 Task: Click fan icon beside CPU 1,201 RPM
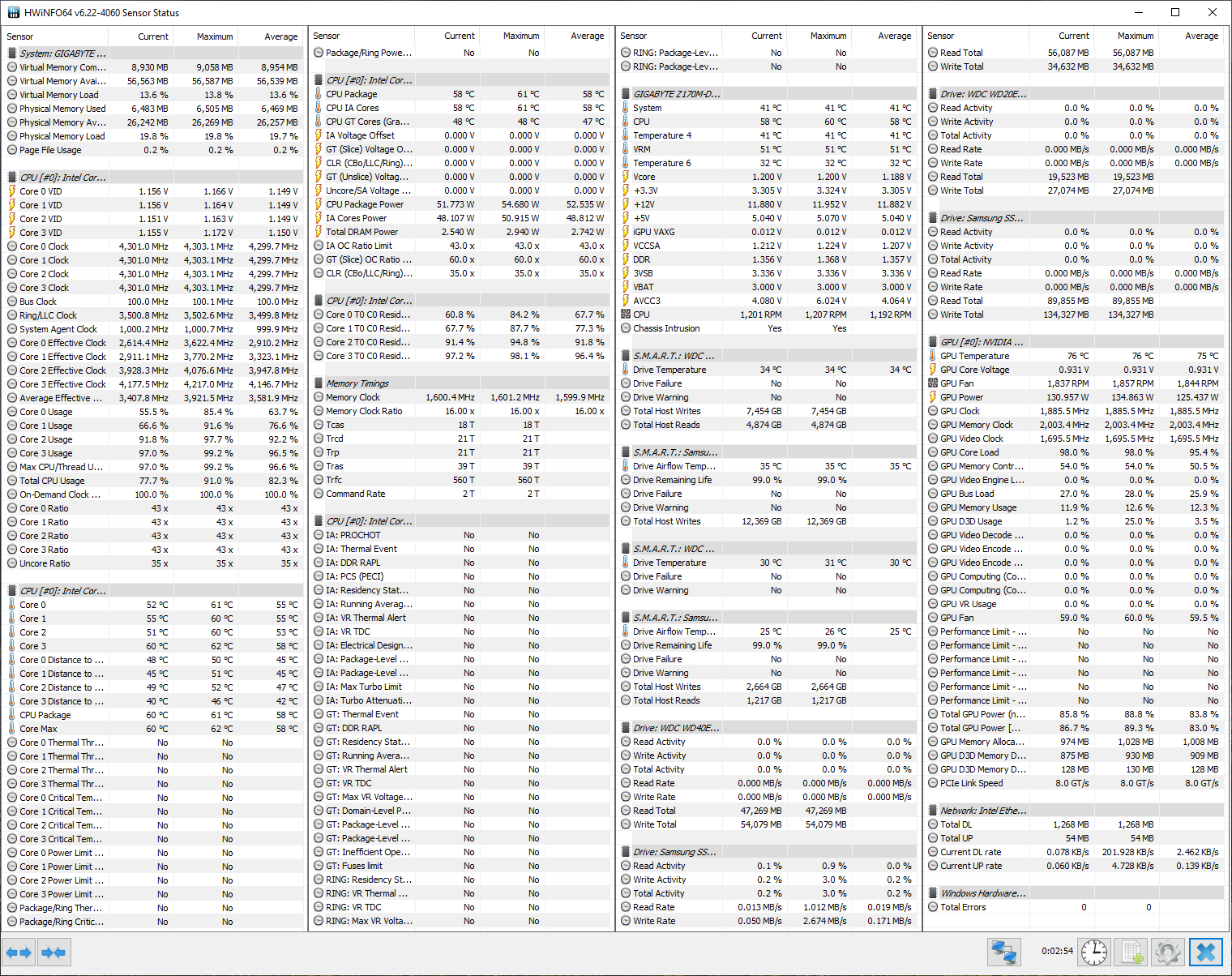point(626,315)
